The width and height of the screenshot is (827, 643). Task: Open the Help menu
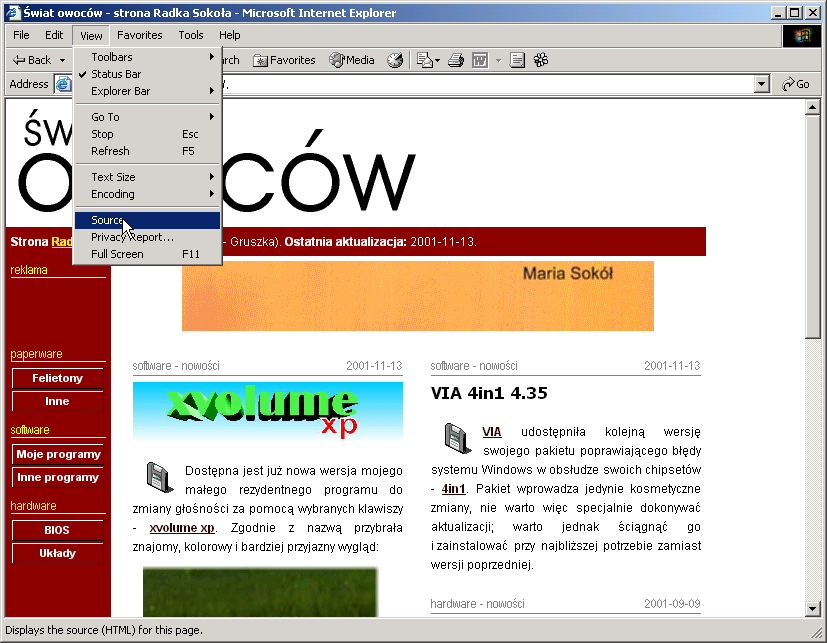click(x=229, y=35)
